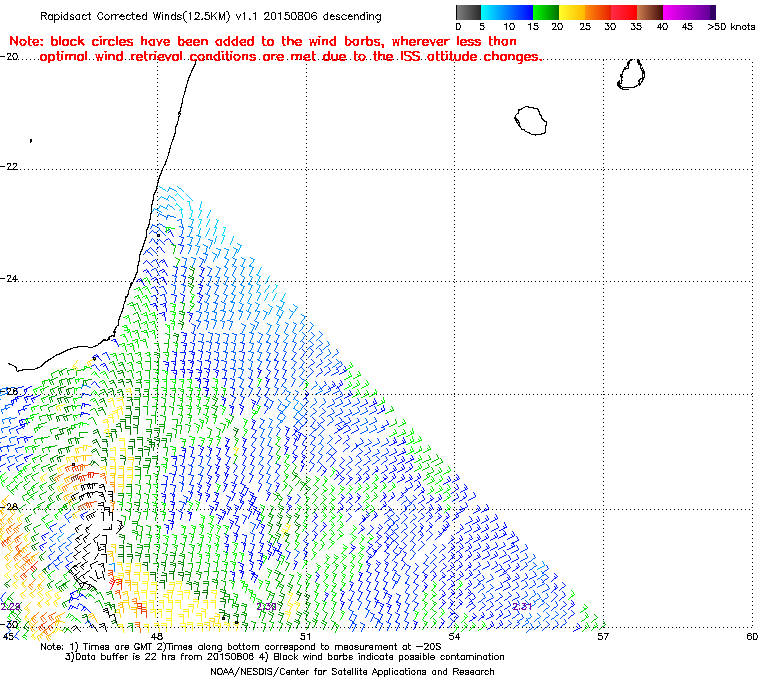Click the longitude label '51'

coord(305,636)
